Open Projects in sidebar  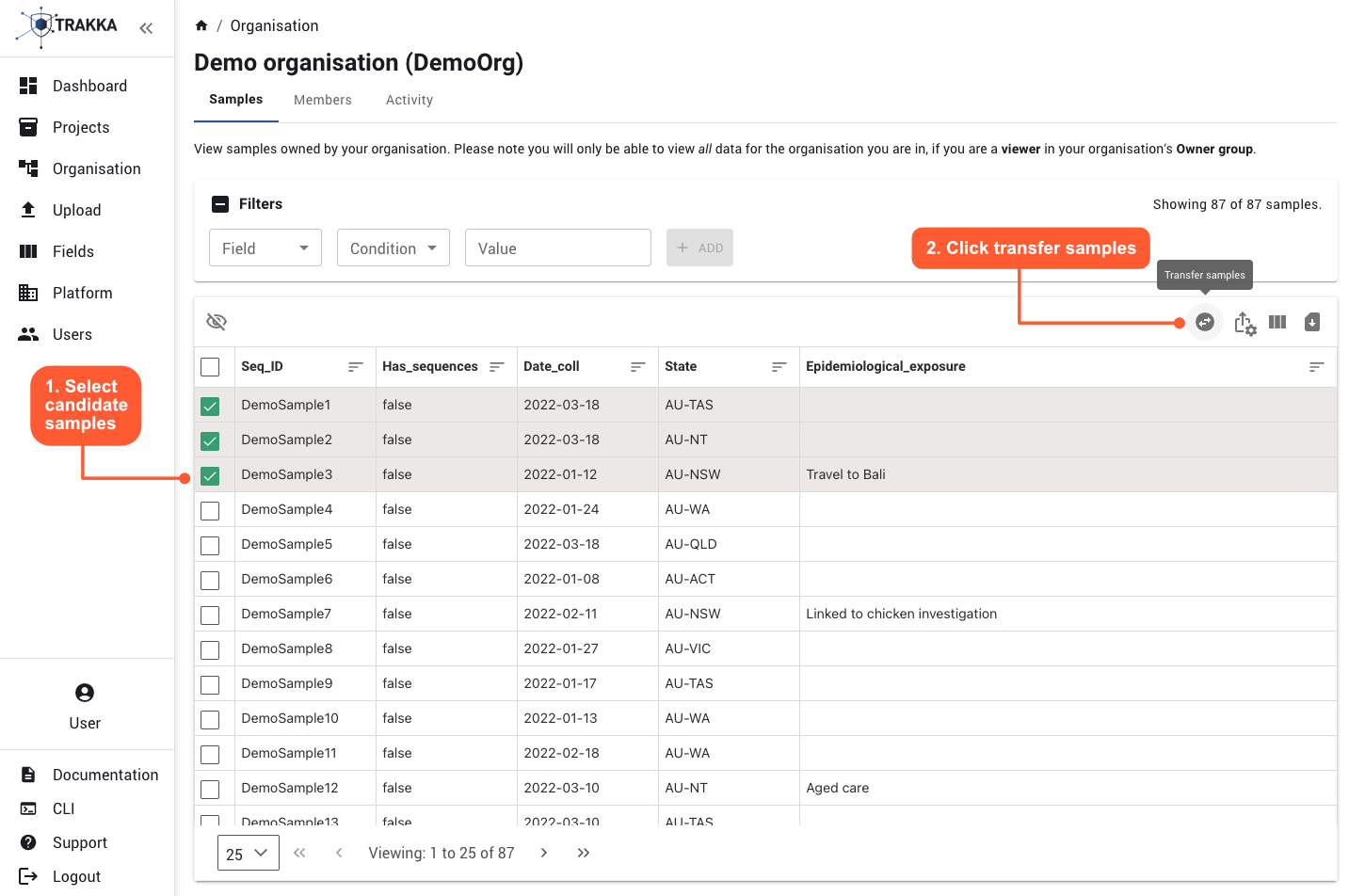[87, 127]
